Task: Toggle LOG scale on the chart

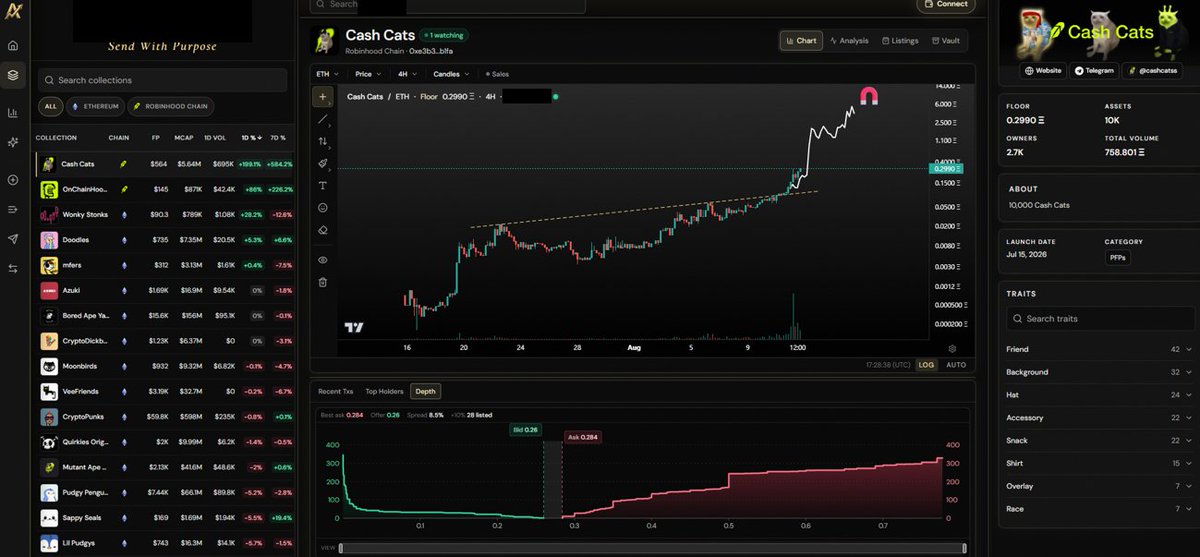Action: coord(926,365)
